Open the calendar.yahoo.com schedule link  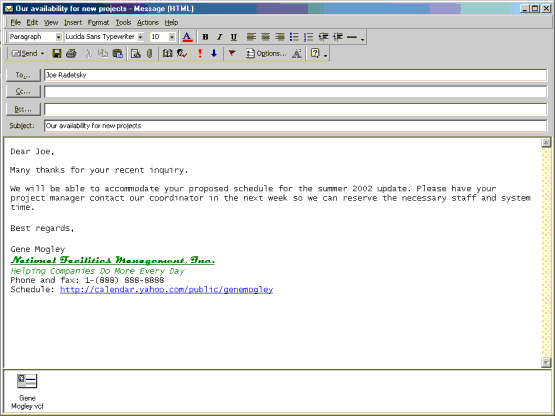(x=166, y=290)
